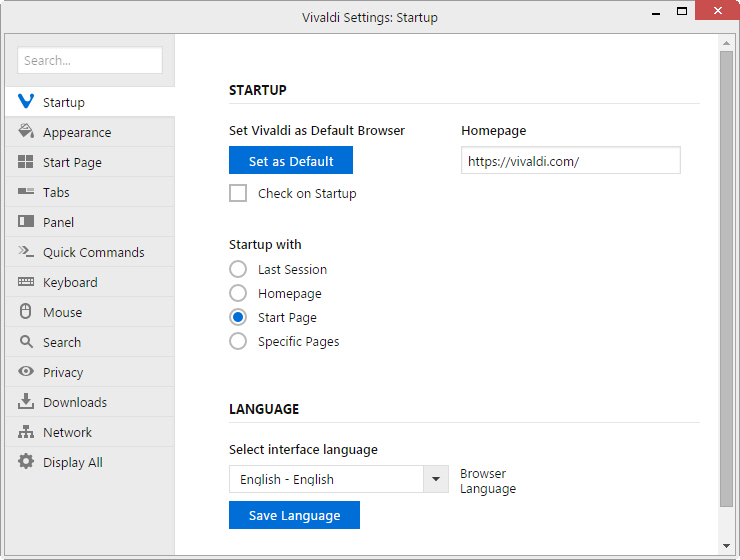Maximize the Vivaldi Settings window
This screenshot has width=740, height=560.
tap(682, 11)
